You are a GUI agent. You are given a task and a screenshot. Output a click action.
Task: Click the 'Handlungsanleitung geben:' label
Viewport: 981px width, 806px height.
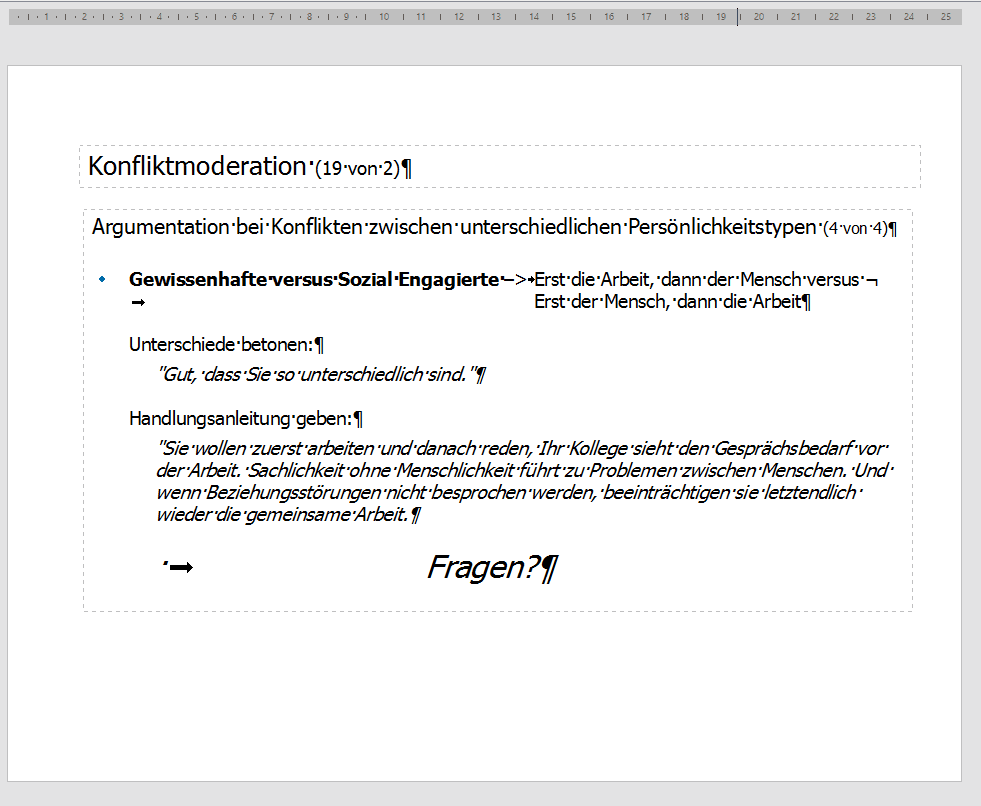(240, 419)
